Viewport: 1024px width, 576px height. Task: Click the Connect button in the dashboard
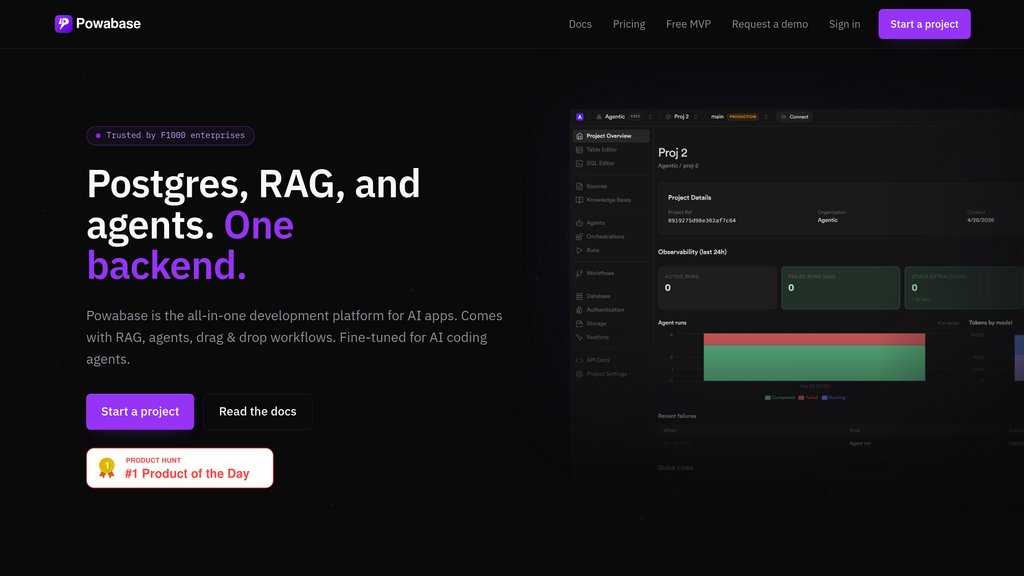(x=794, y=117)
